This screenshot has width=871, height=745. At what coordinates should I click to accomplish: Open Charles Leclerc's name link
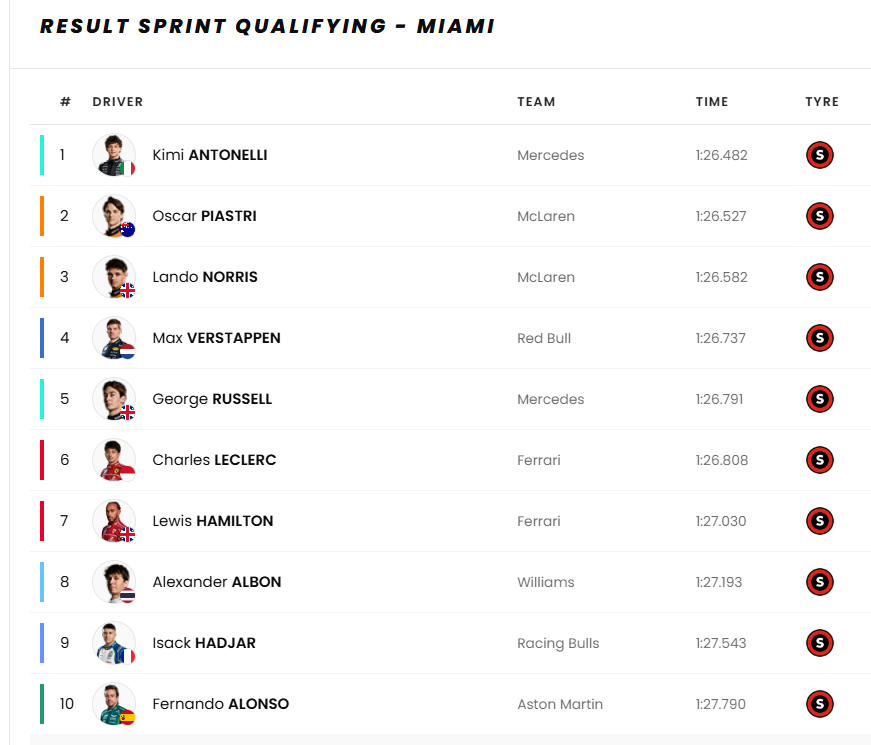pyautogui.click(x=214, y=460)
